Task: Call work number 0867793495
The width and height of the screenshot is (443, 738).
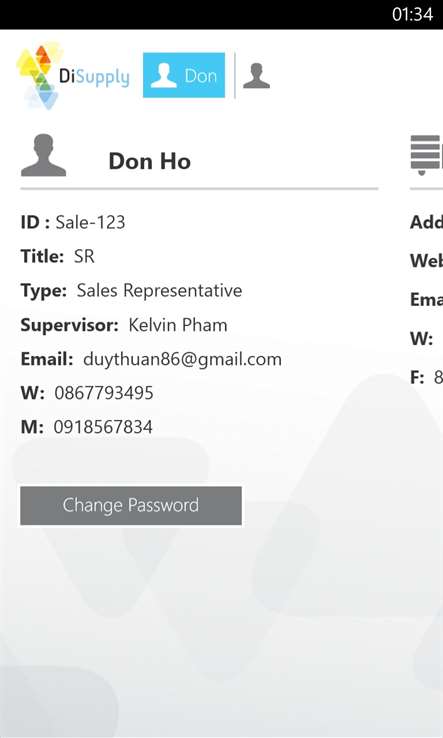Action: 104,393
